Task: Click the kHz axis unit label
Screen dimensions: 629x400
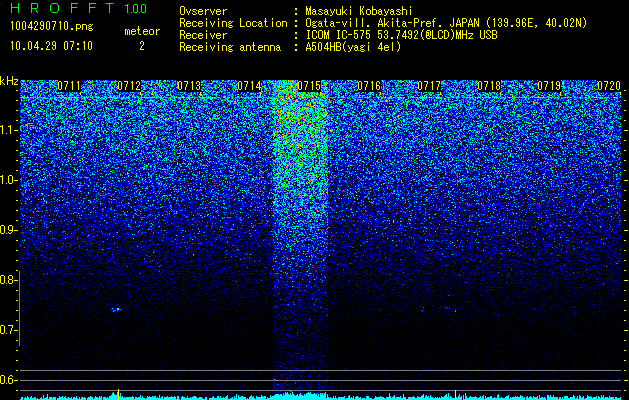Action: [x=9, y=81]
